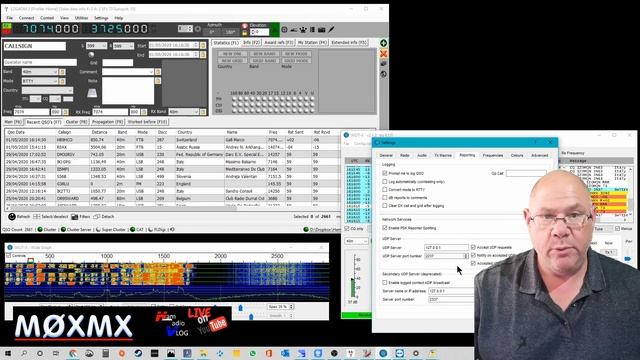Click the CALLSIGN input field
This screenshot has width=640, height=360.
(35, 46)
